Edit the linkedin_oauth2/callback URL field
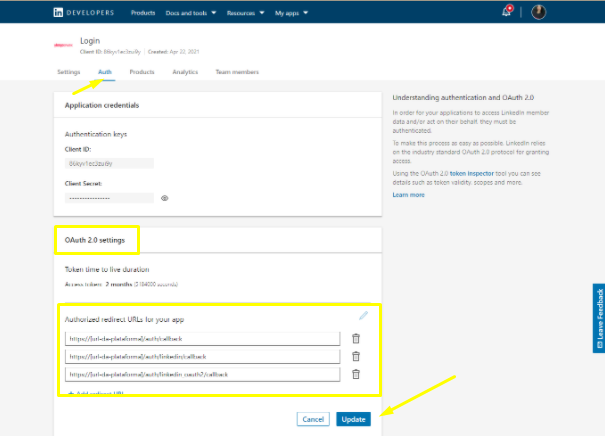This screenshot has width=605, height=436. (x=203, y=374)
